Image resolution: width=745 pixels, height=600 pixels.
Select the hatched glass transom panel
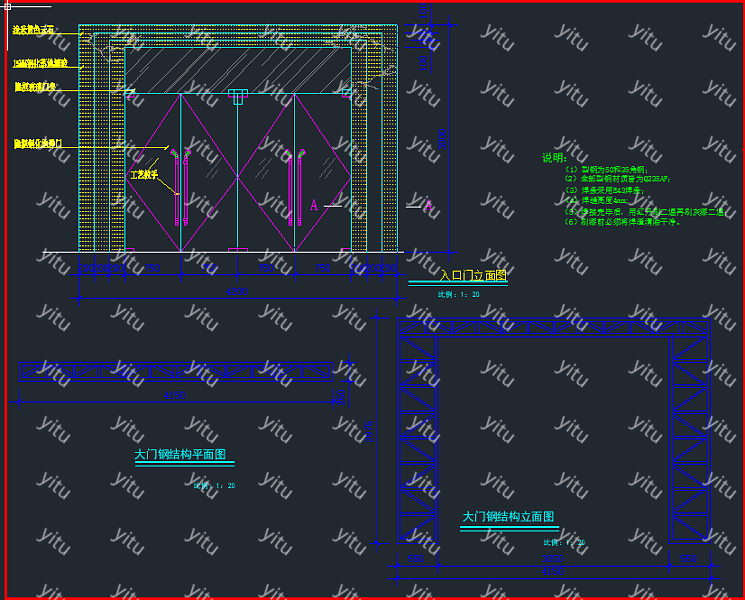coord(237,69)
